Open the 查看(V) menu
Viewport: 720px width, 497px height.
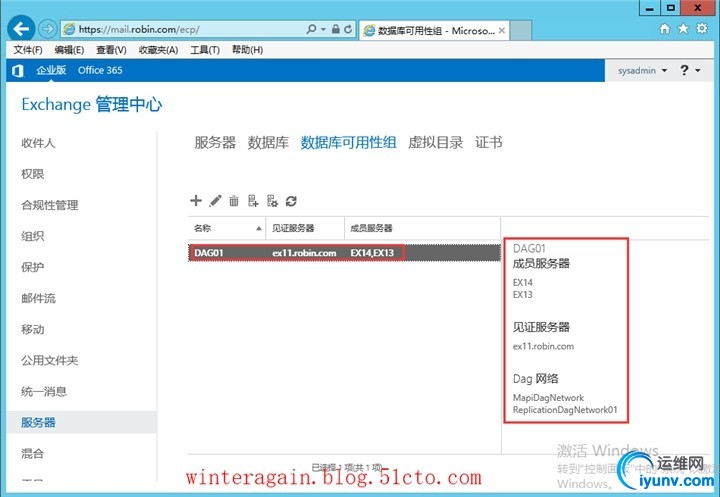tap(111, 50)
